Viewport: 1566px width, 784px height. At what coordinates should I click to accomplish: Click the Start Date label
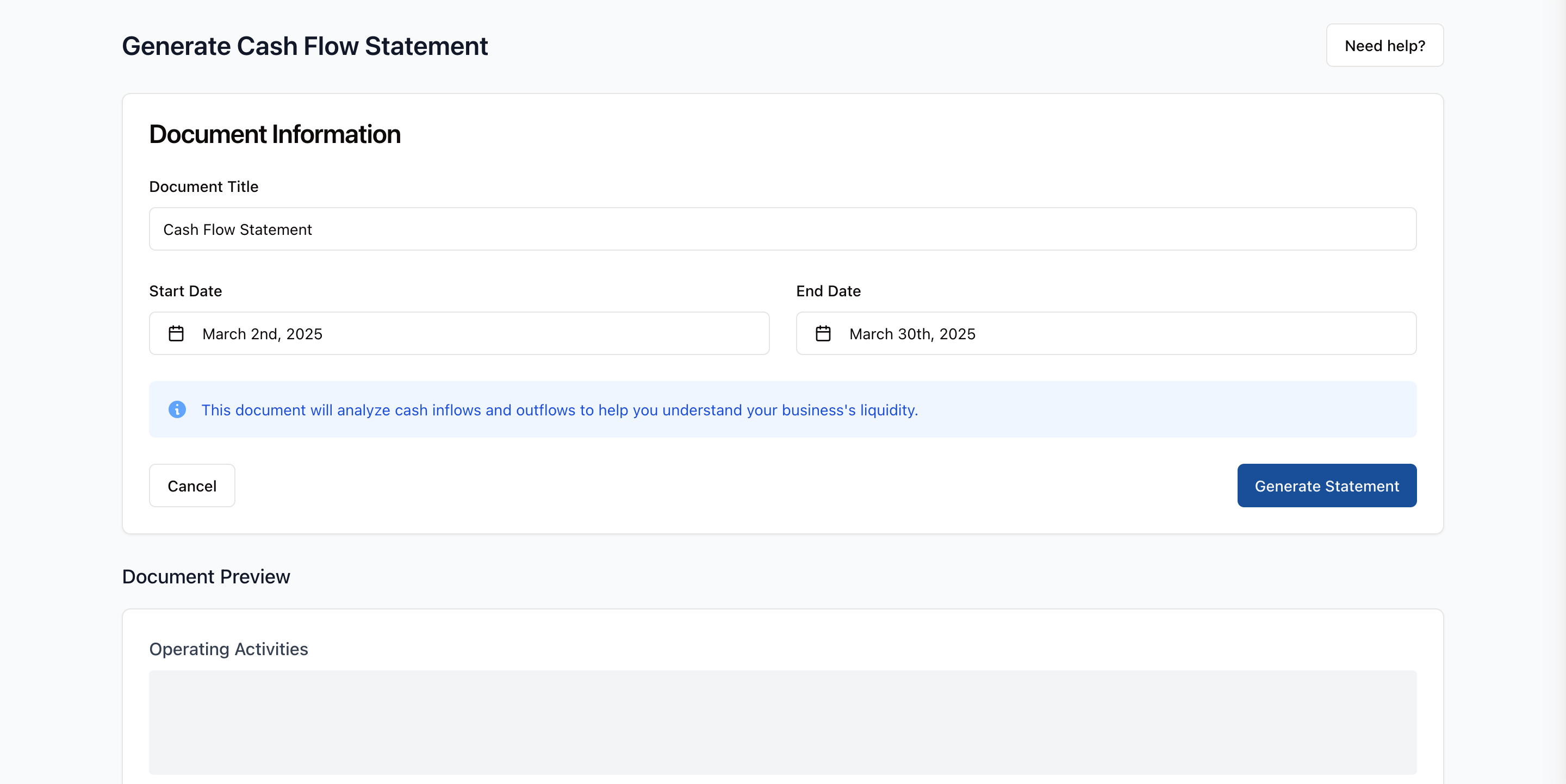coord(185,291)
